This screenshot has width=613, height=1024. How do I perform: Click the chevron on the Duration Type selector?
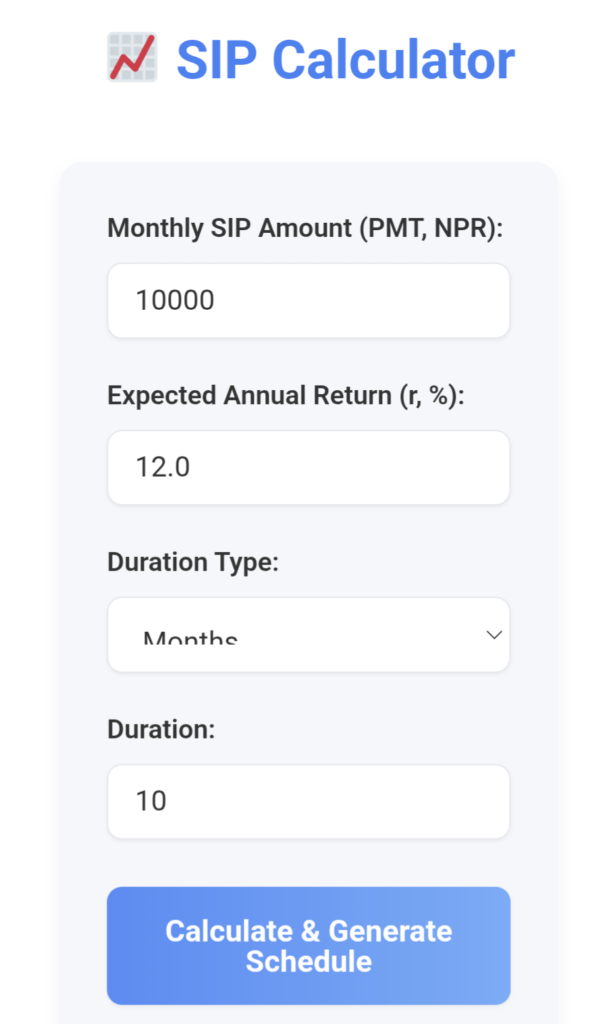(x=493, y=634)
